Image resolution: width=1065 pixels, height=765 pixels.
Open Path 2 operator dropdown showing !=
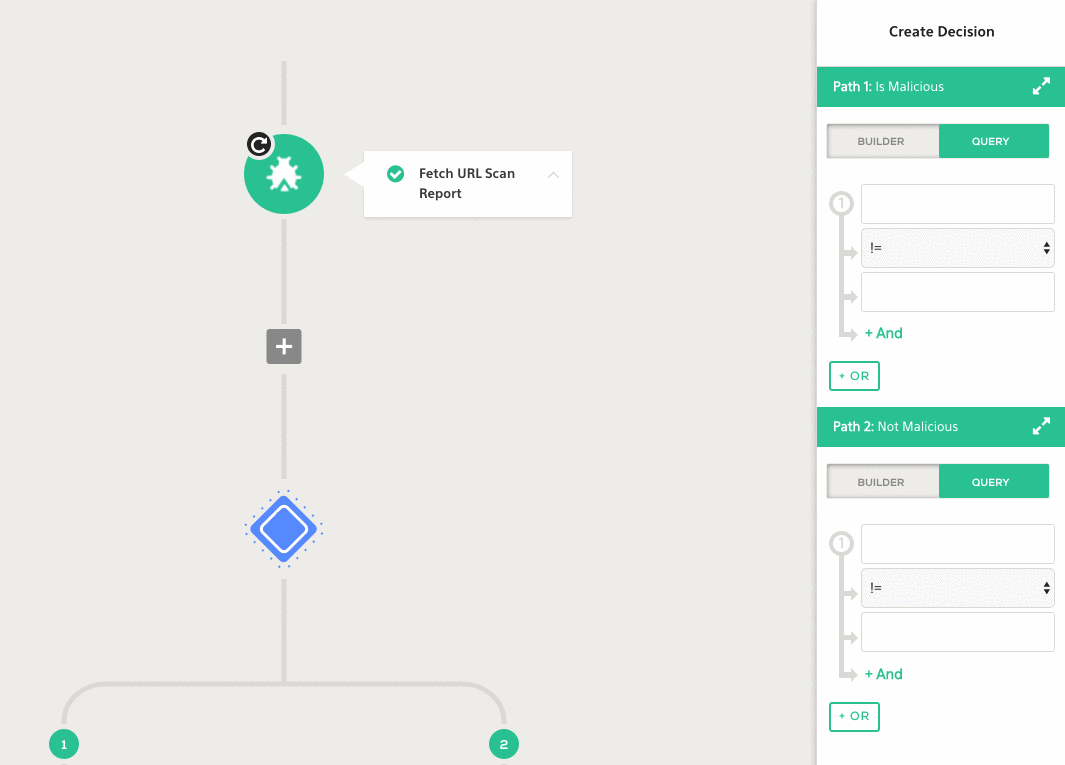[957, 588]
